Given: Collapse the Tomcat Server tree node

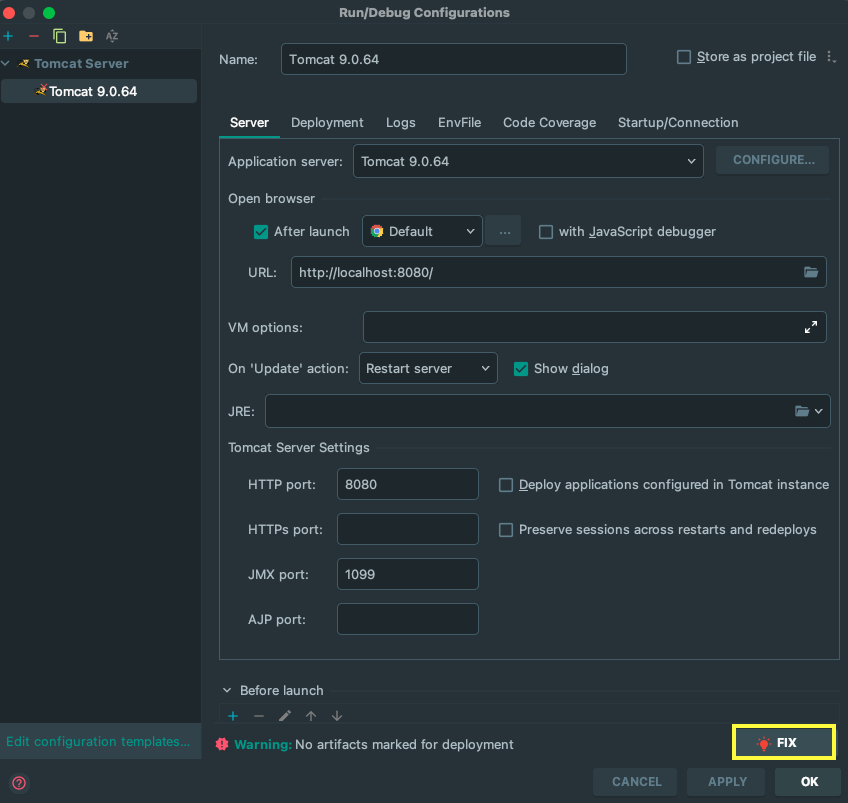Looking at the screenshot, I should [5, 63].
